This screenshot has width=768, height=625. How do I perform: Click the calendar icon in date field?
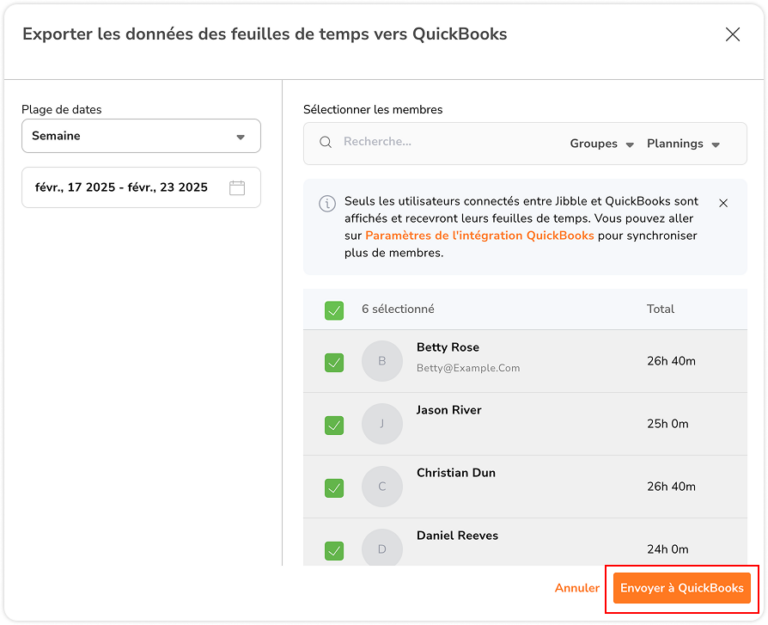click(237, 187)
